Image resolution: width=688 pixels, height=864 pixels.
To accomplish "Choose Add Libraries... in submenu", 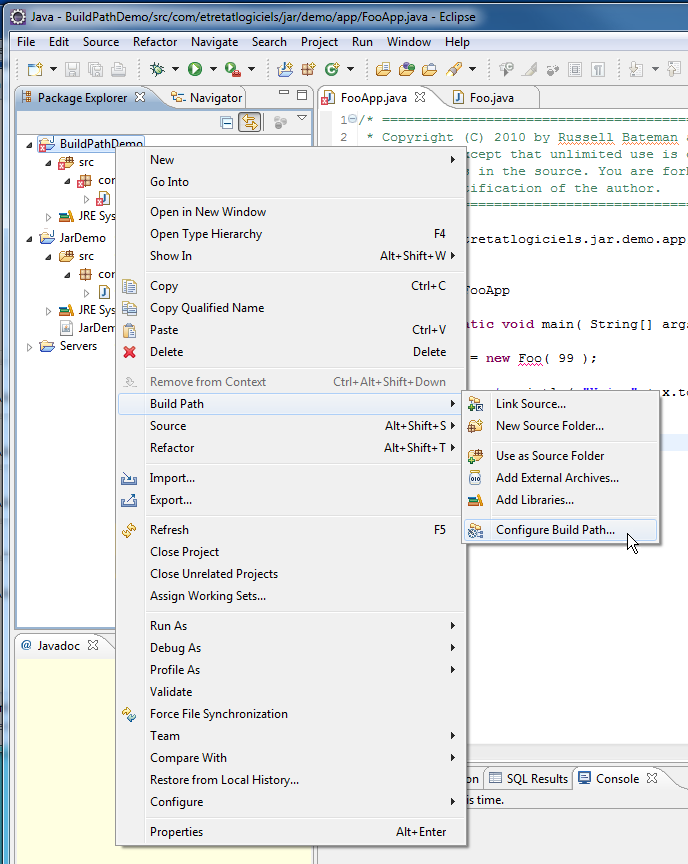I will pyautogui.click(x=560, y=500).
